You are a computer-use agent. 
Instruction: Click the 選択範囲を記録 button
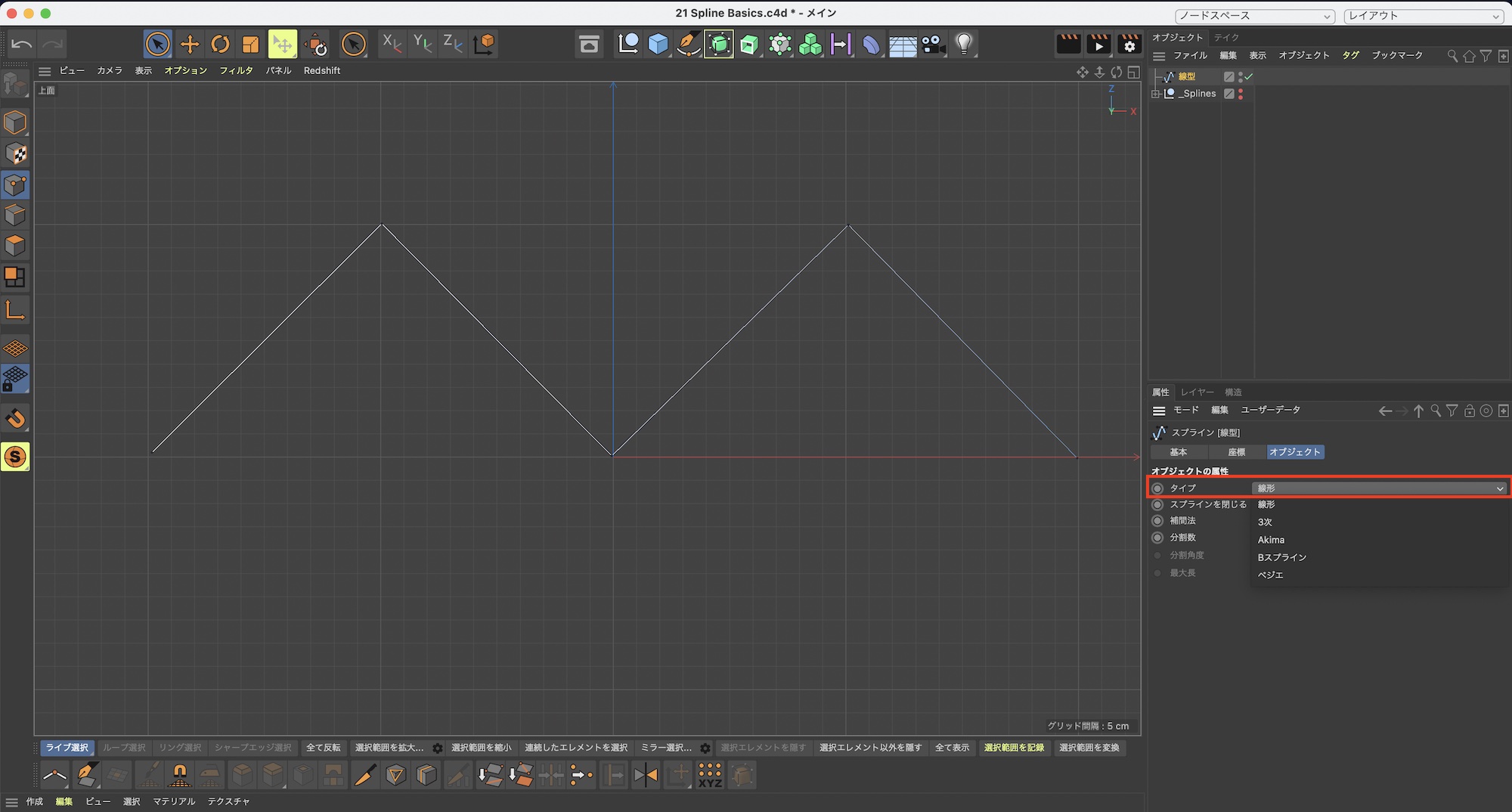pyautogui.click(x=1014, y=748)
